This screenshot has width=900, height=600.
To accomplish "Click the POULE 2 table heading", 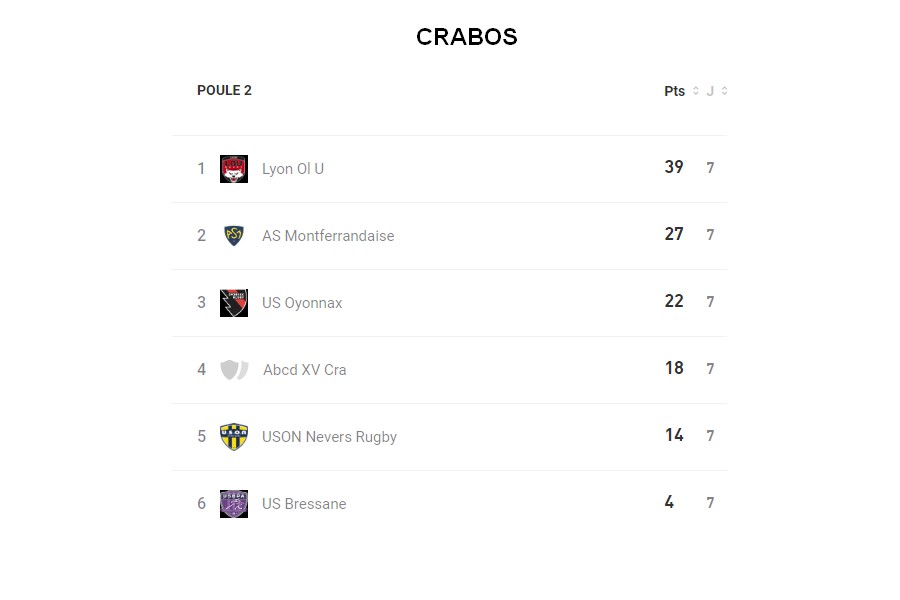I will click(x=224, y=90).
